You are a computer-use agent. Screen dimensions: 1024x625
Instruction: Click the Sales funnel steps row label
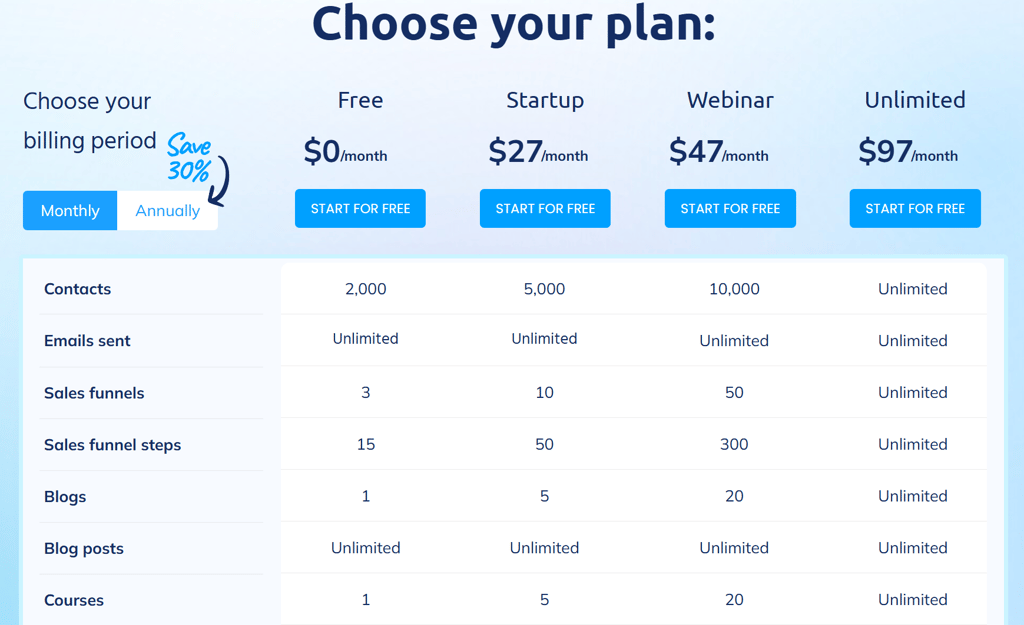click(x=112, y=445)
